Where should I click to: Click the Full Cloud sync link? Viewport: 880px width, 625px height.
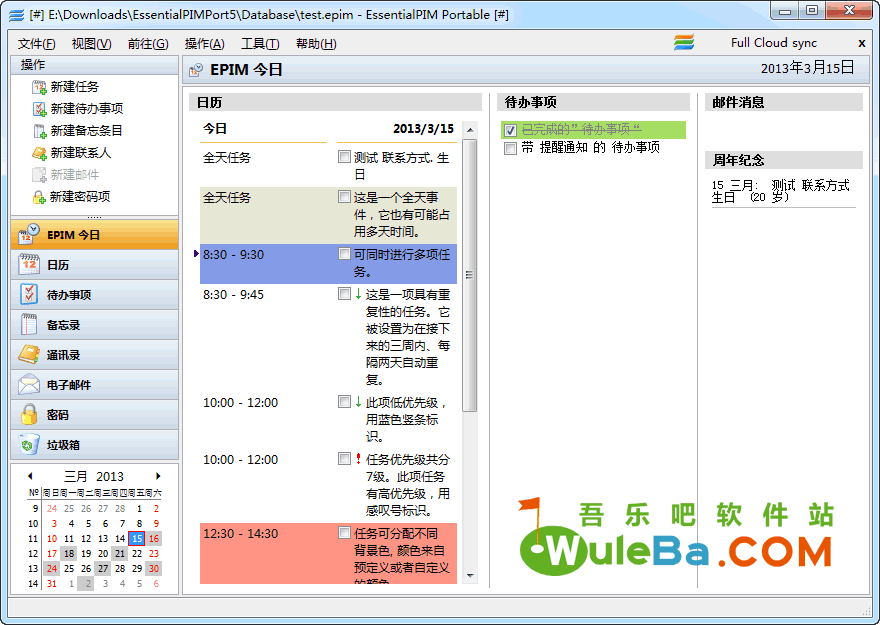click(x=774, y=43)
